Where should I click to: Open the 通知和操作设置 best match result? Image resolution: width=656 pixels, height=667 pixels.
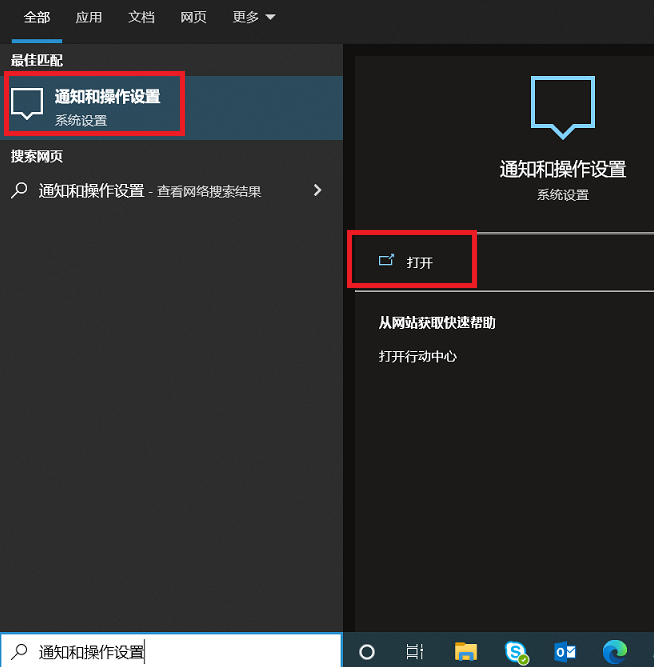point(172,108)
